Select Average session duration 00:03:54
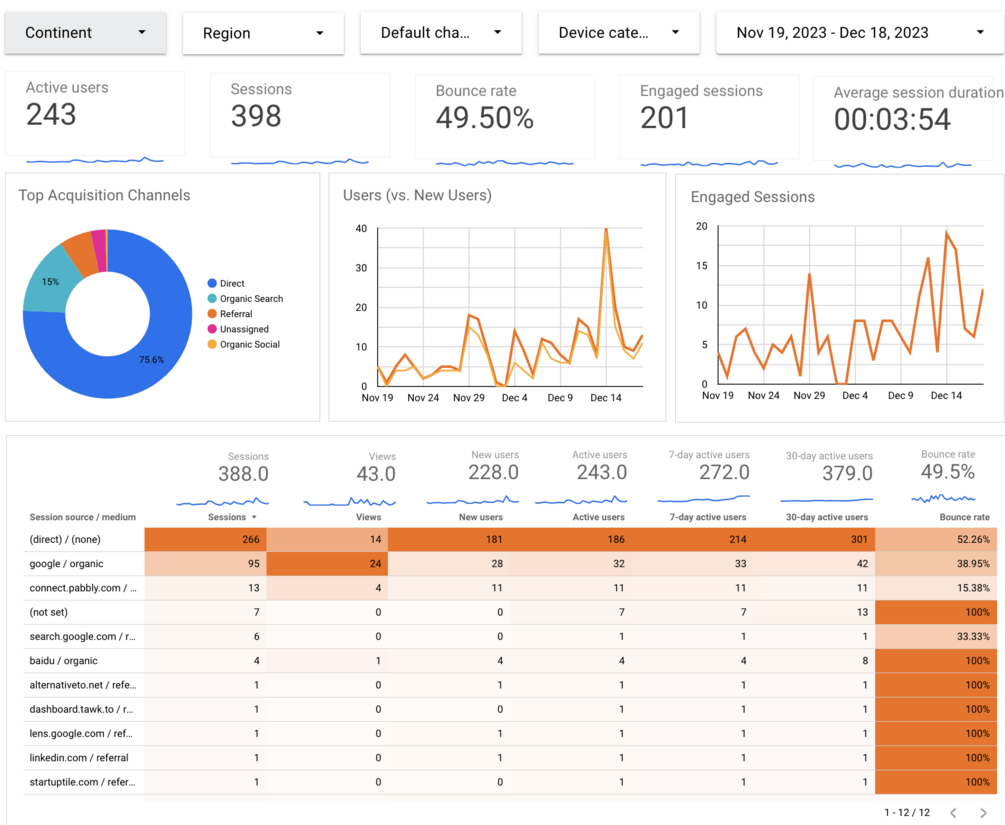This screenshot has height=825, width=1005. (892, 119)
